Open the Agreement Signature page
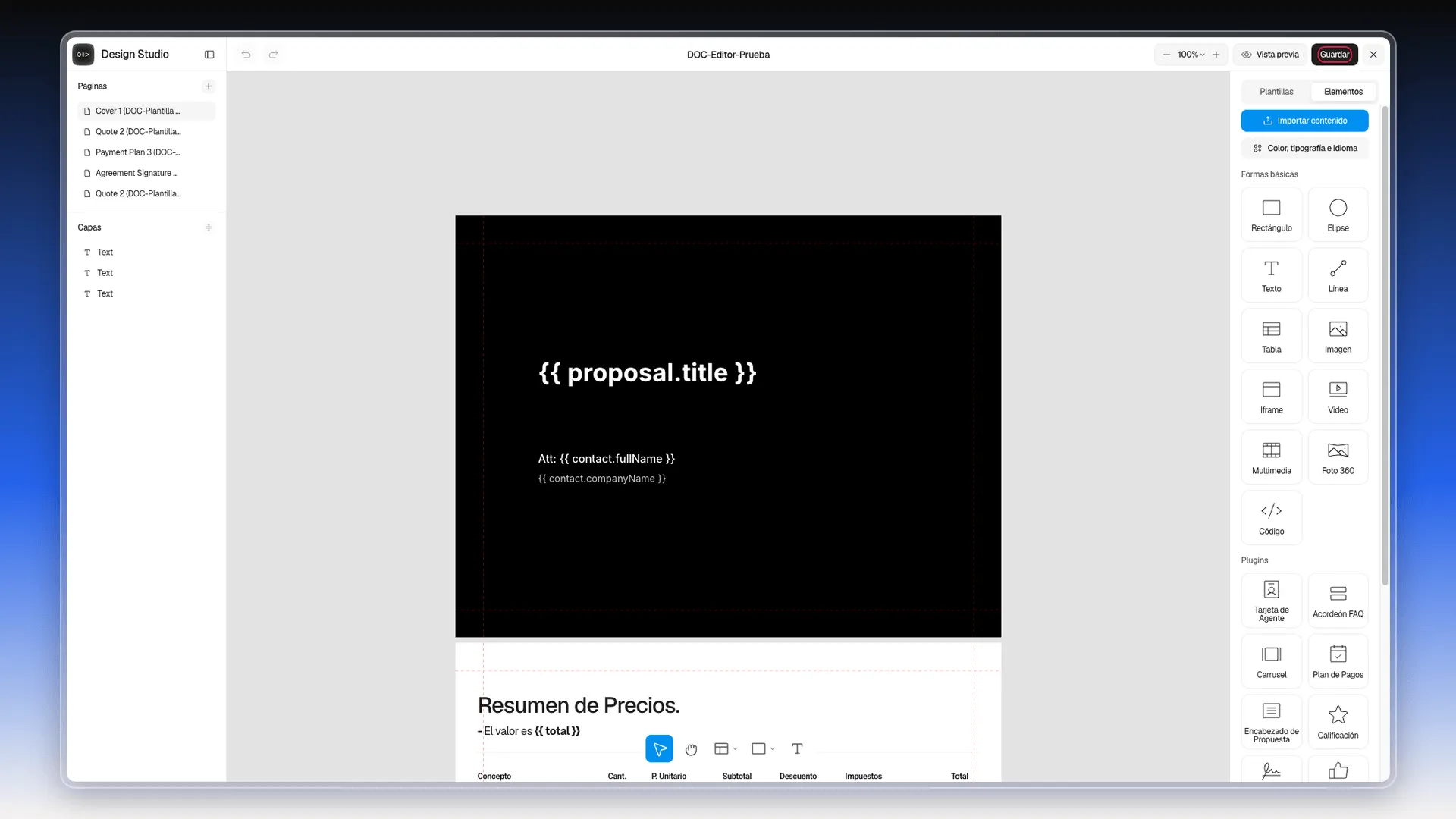The height and width of the screenshot is (819, 1456). coord(146,173)
